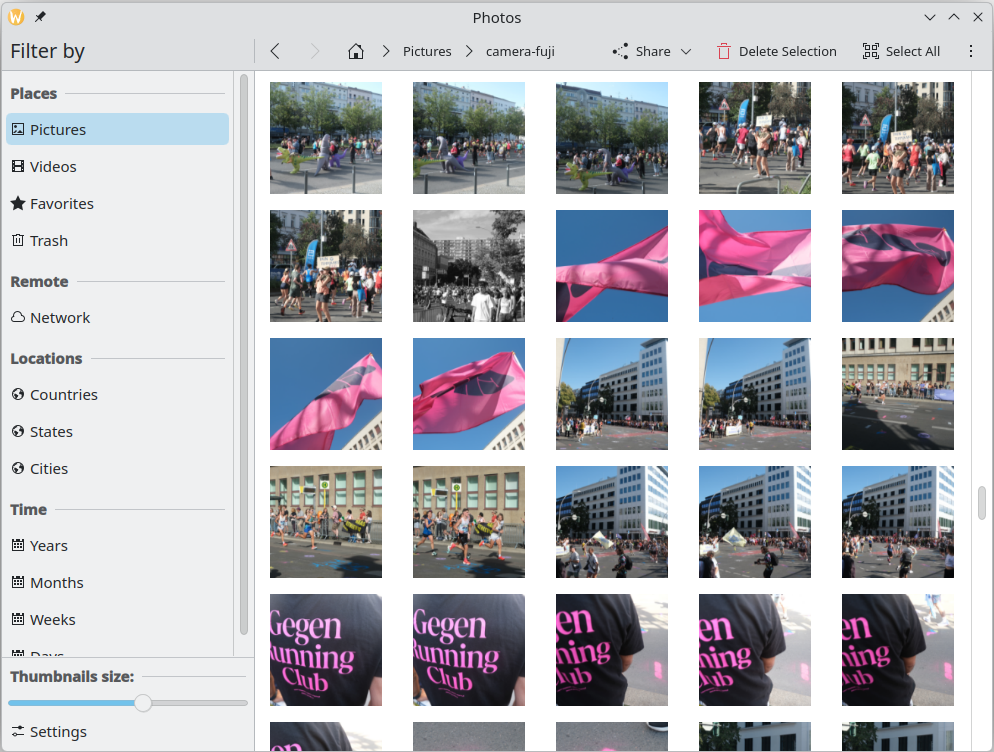
Task: Click the filled blue part of the size slider
Action: pyautogui.click(x=71, y=703)
